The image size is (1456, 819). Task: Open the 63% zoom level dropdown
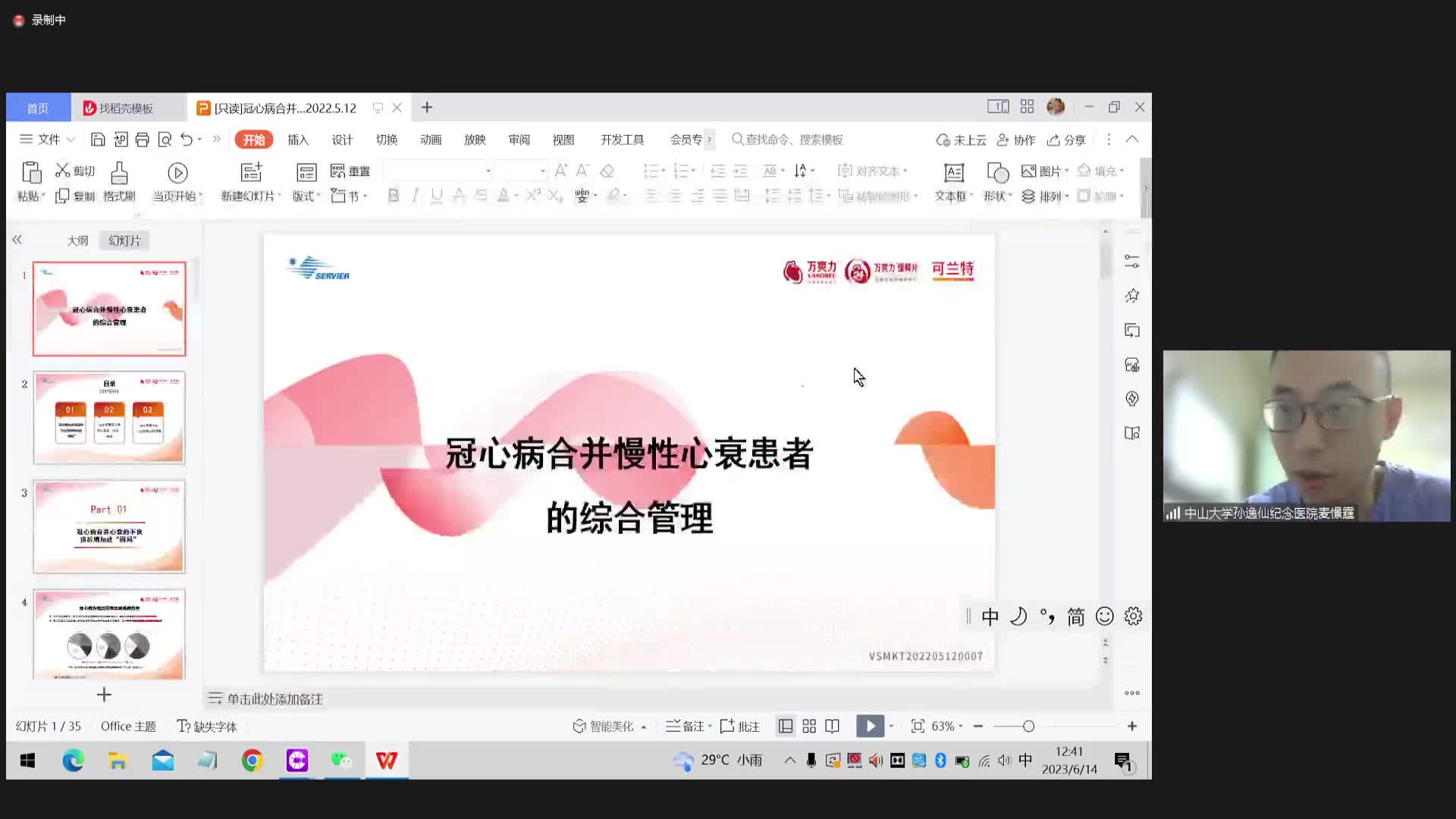946,726
